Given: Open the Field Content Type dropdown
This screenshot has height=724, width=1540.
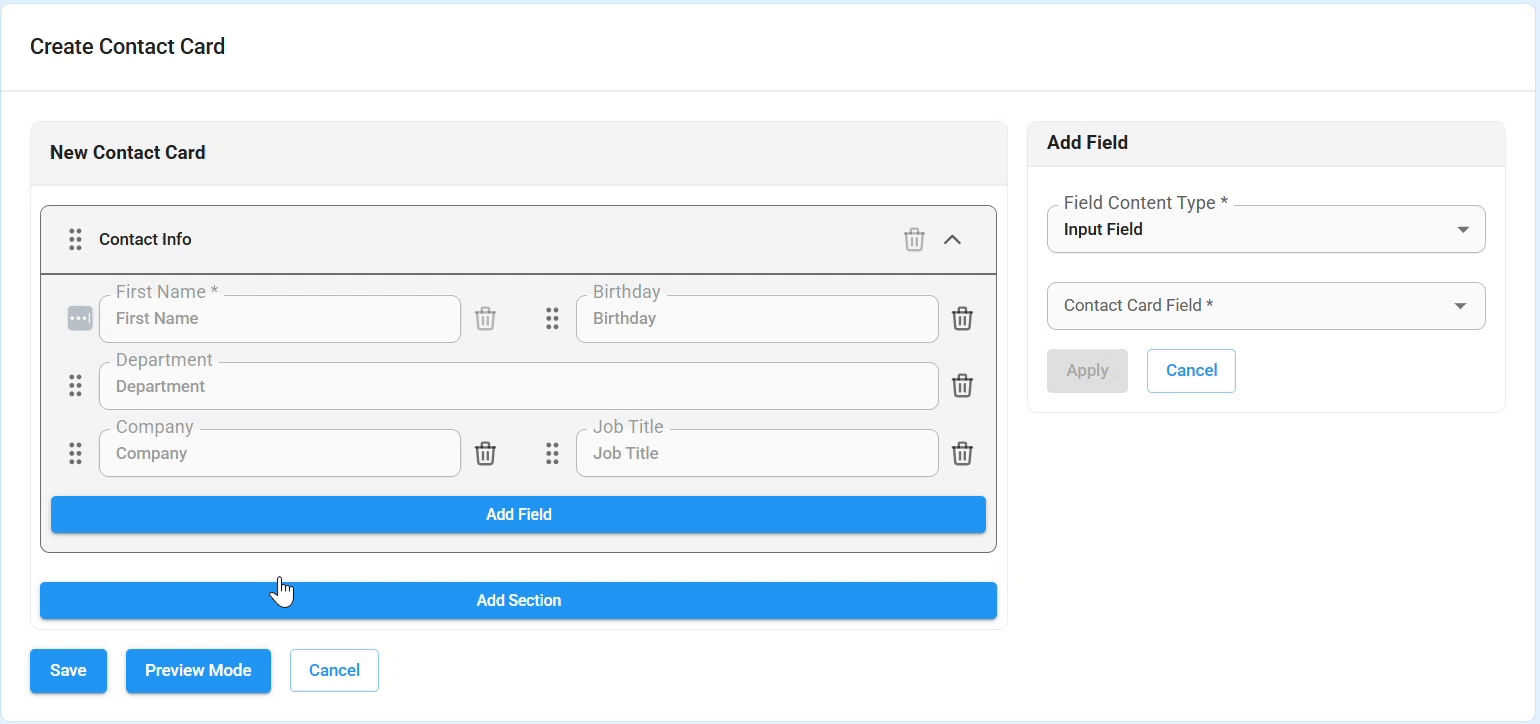Looking at the screenshot, I should click(1266, 229).
